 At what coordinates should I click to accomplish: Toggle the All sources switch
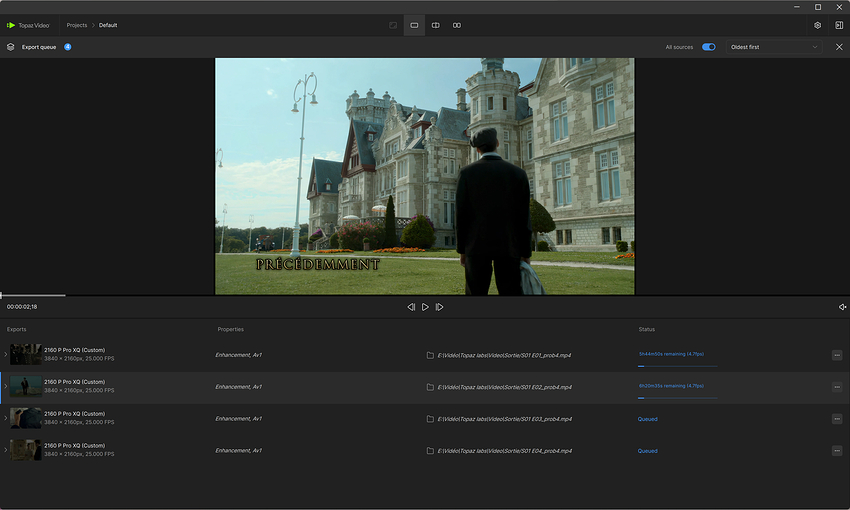pyautogui.click(x=709, y=47)
